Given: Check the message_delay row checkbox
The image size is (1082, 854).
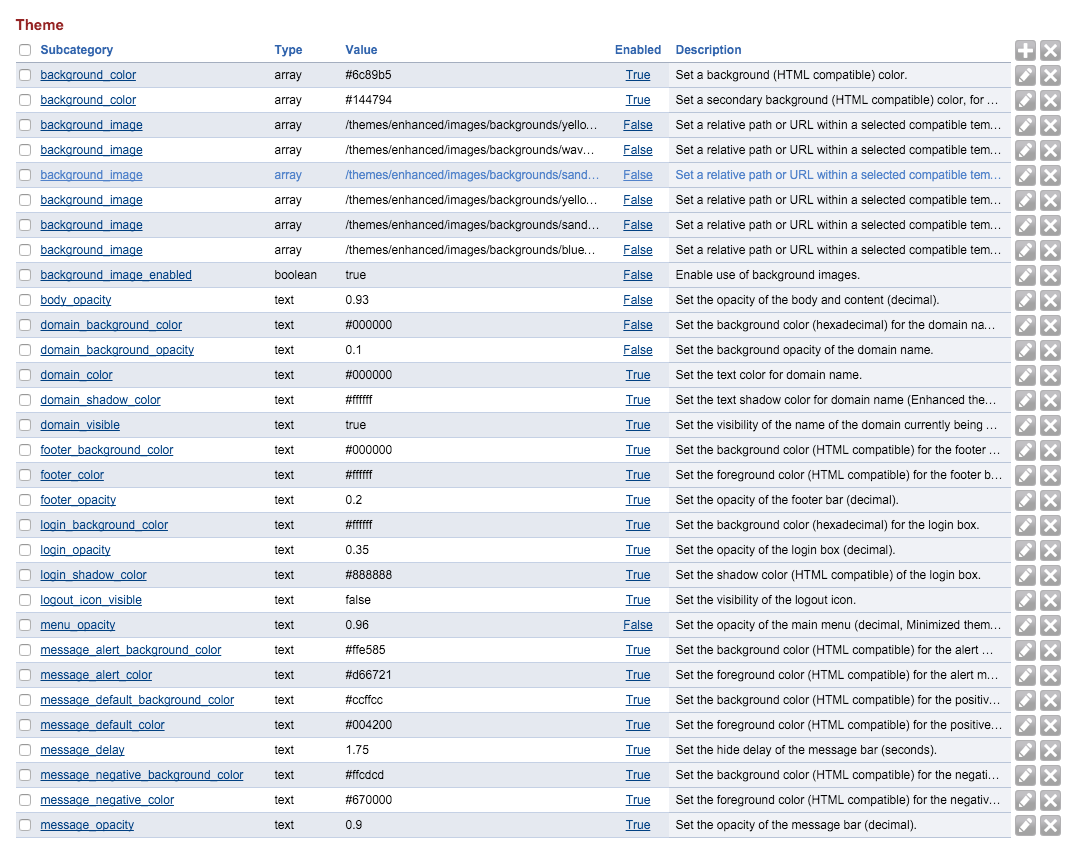Looking at the screenshot, I should click(25, 750).
